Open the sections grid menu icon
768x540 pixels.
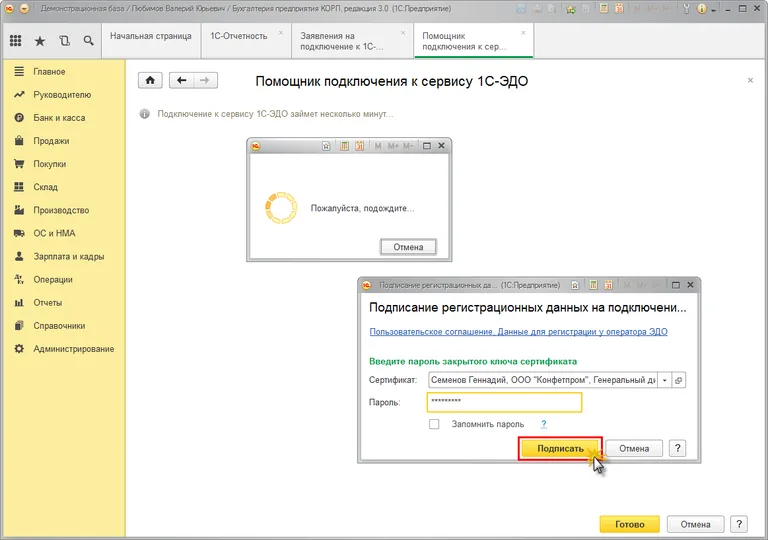point(15,41)
